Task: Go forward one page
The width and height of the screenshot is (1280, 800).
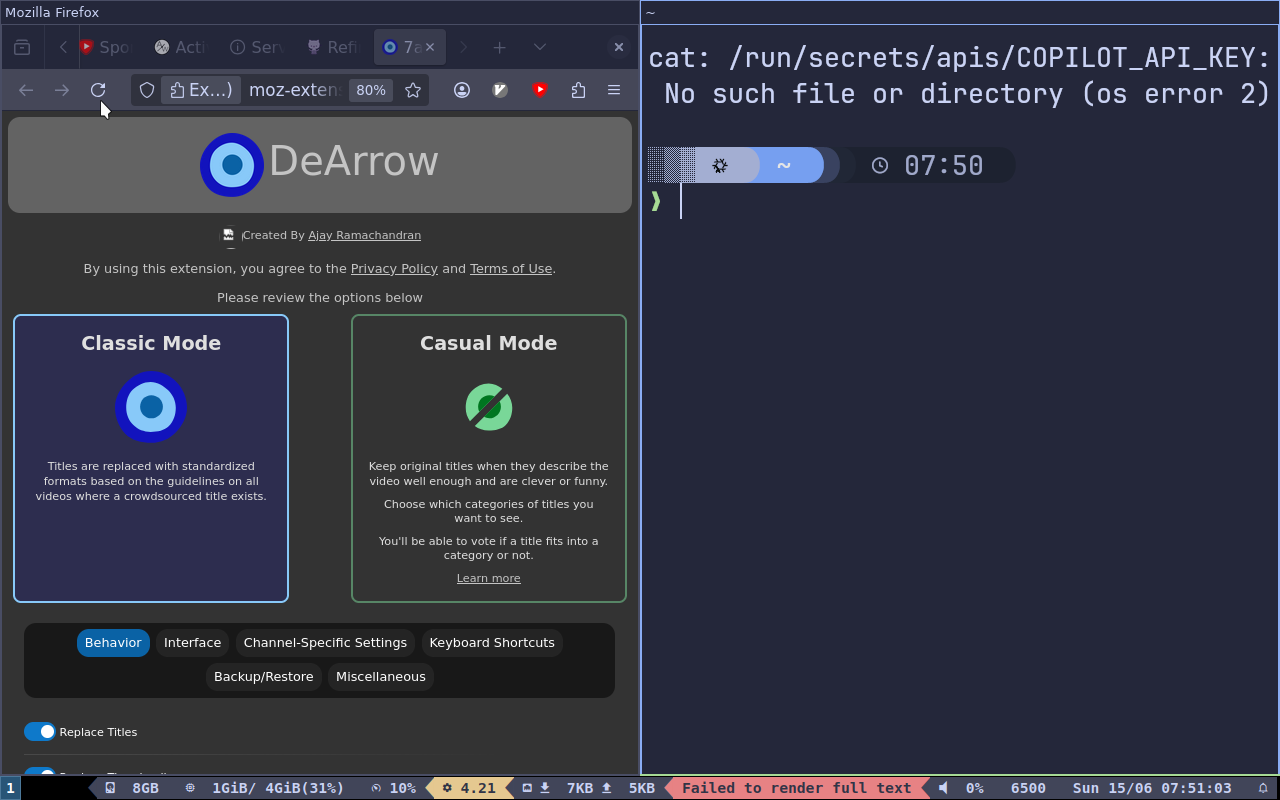Action: pos(62,90)
